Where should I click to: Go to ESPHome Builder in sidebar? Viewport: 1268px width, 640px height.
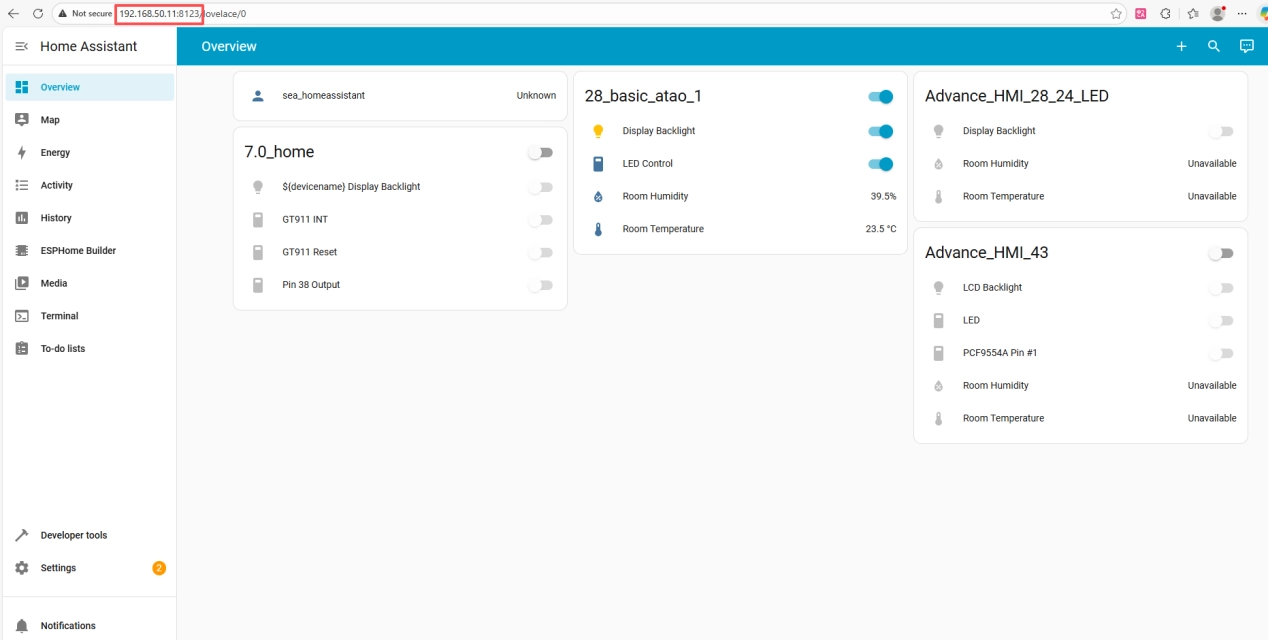coord(78,251)
